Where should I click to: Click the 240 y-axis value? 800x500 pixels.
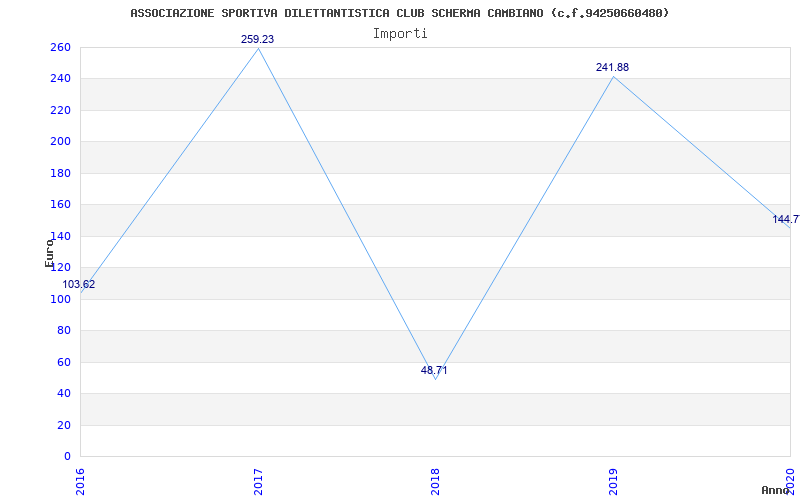[x=60, y=79]
